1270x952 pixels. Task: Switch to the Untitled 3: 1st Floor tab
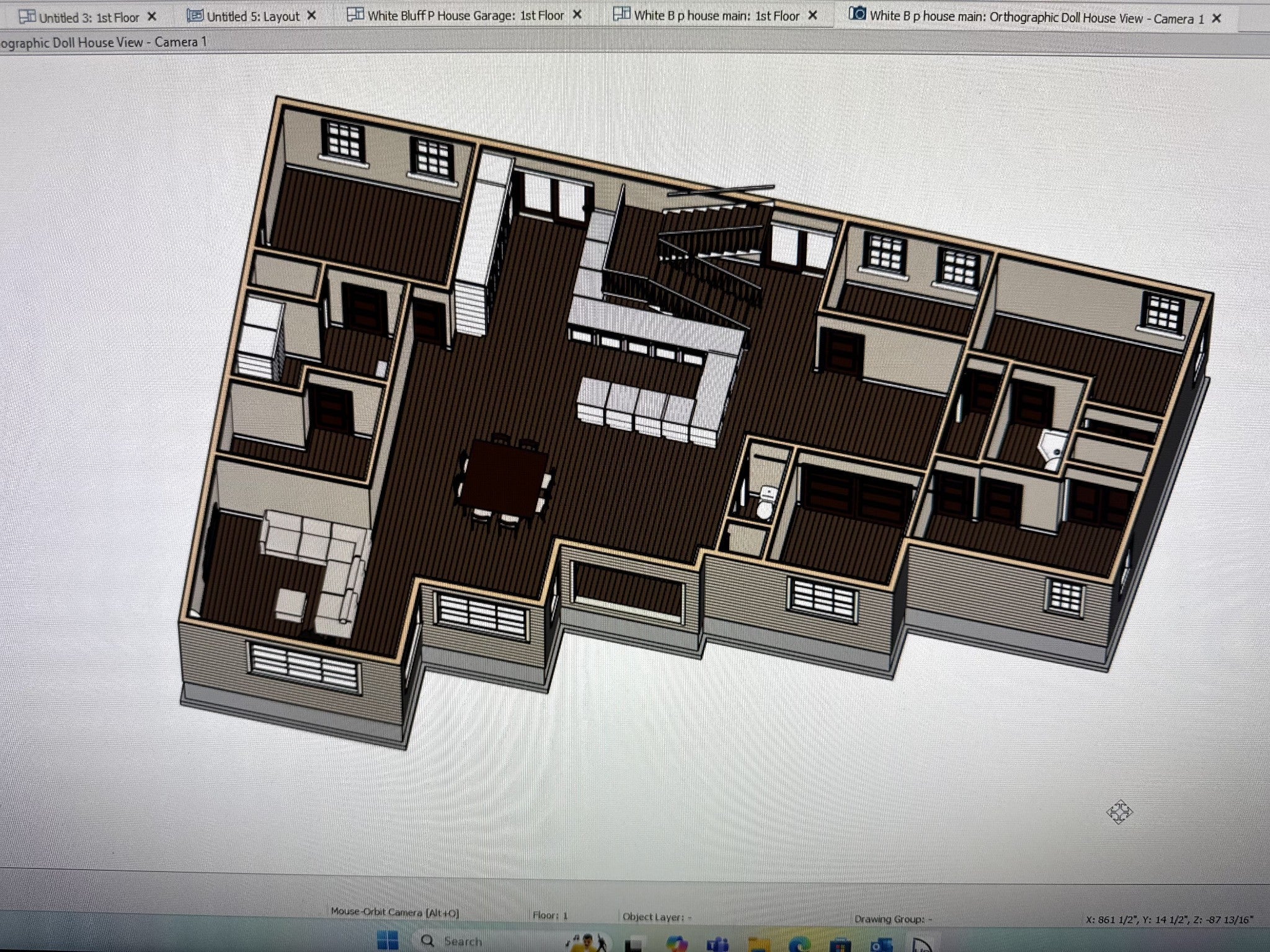pos(89,17)
